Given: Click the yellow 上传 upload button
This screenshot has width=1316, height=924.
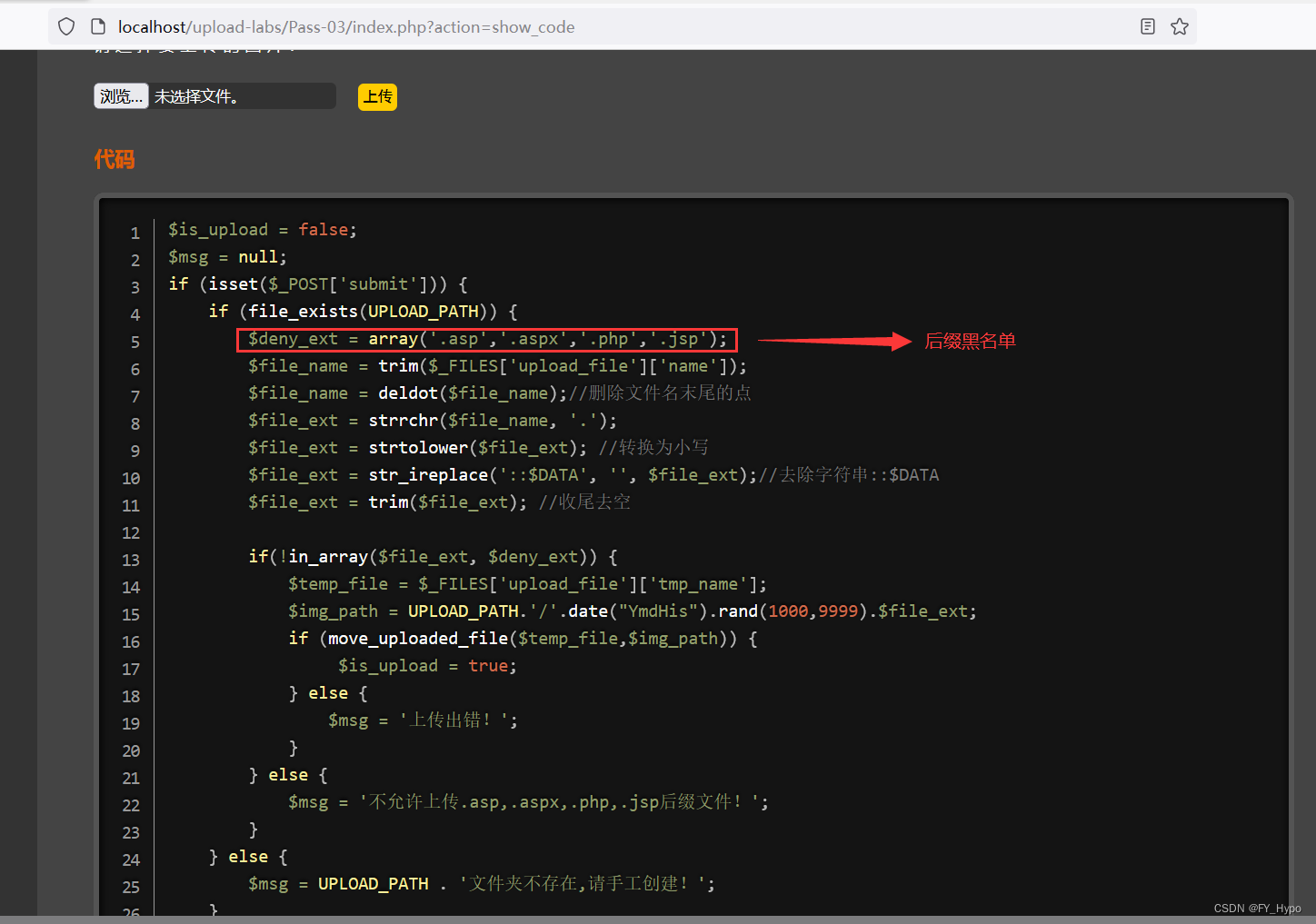Looking at the screenshot, I should click(x=377, y=96).
